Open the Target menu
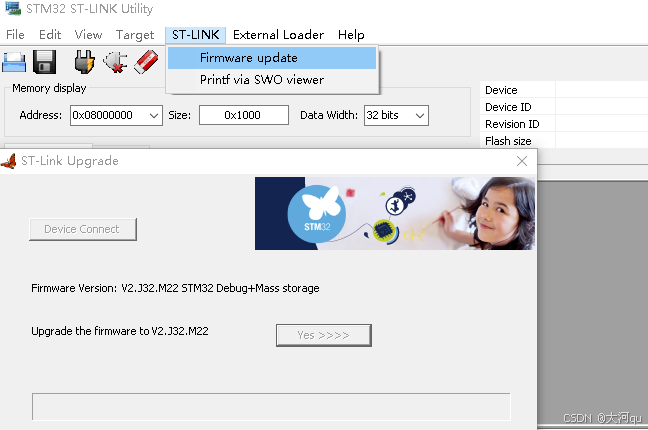Image resolution: width=648 pixels, height=430 pixels. (135, 35)
